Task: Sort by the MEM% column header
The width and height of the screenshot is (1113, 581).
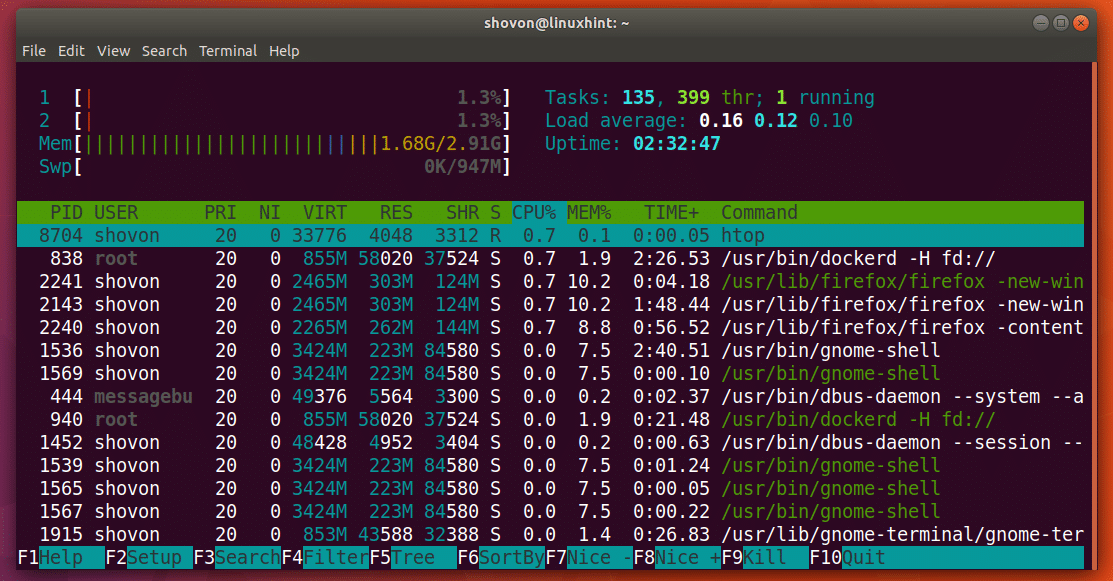Action: tap(589, 212)
